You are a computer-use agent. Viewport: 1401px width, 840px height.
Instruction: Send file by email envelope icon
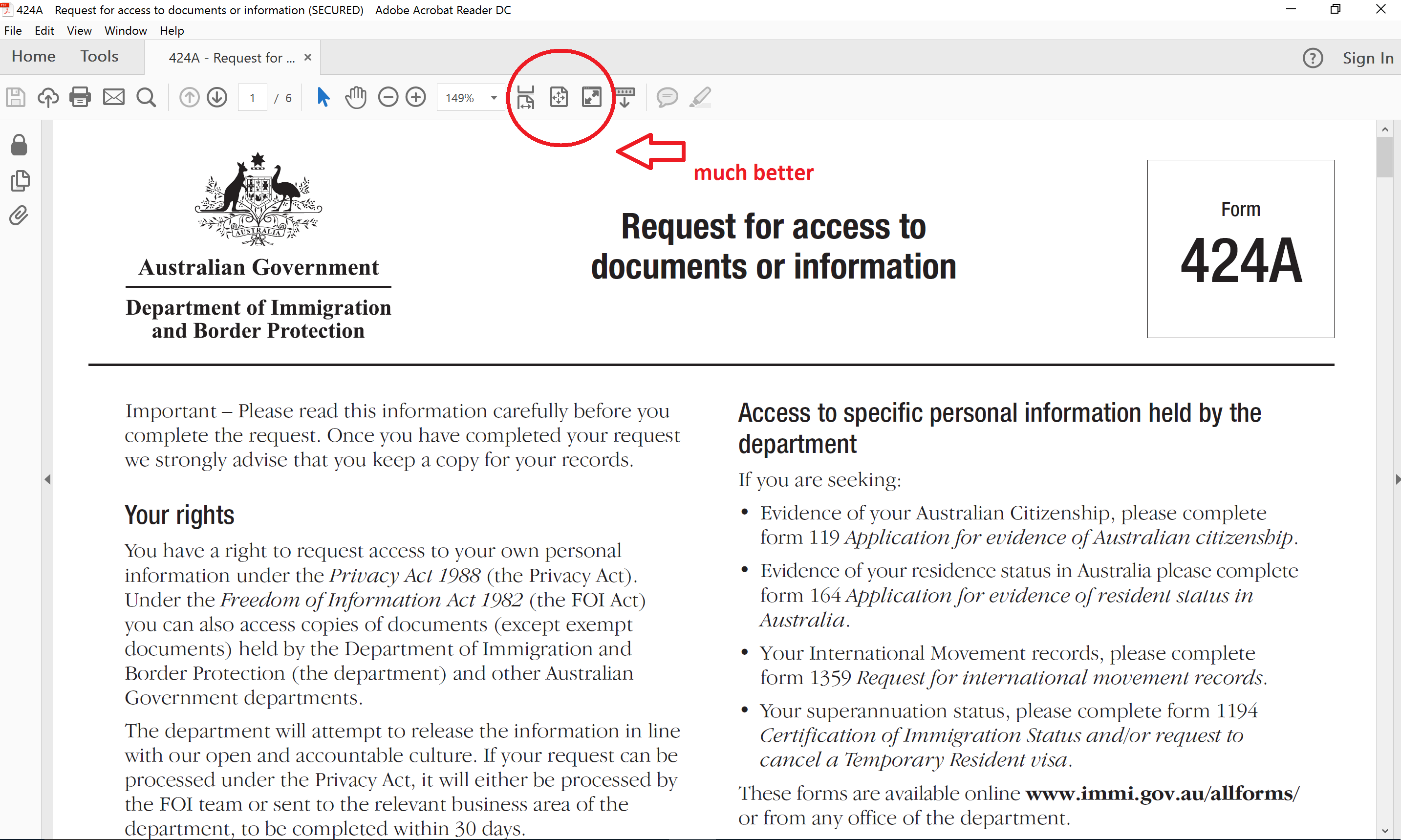pos(113,97)
